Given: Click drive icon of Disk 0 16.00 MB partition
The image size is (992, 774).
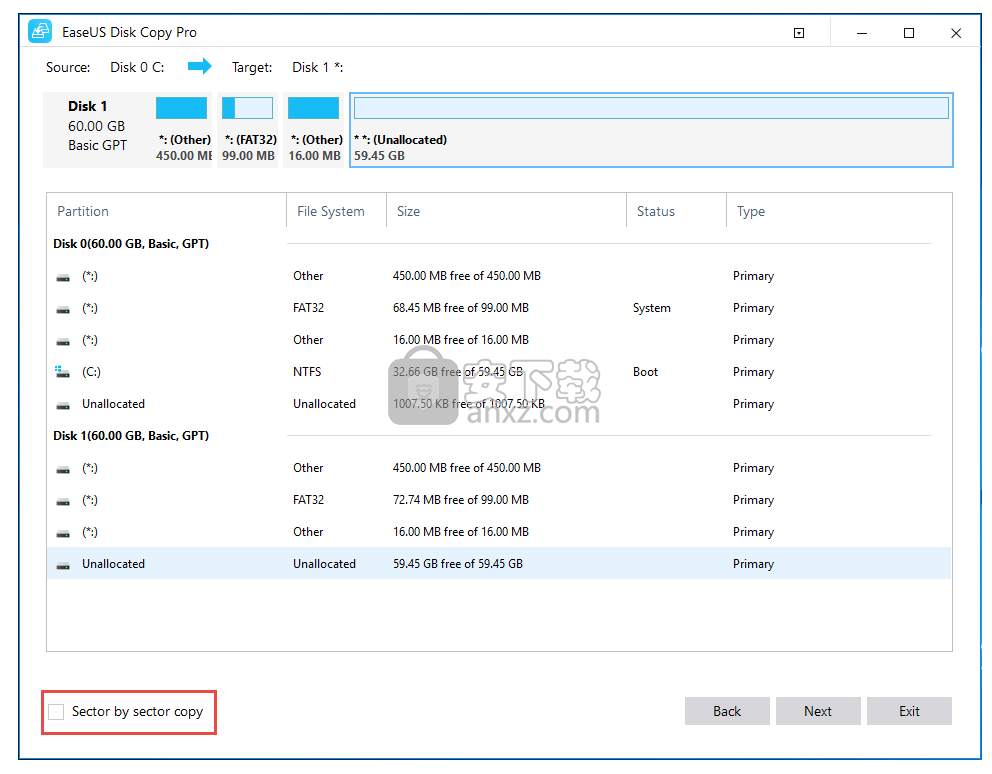Looking at the screenshot, I should 63,341.
